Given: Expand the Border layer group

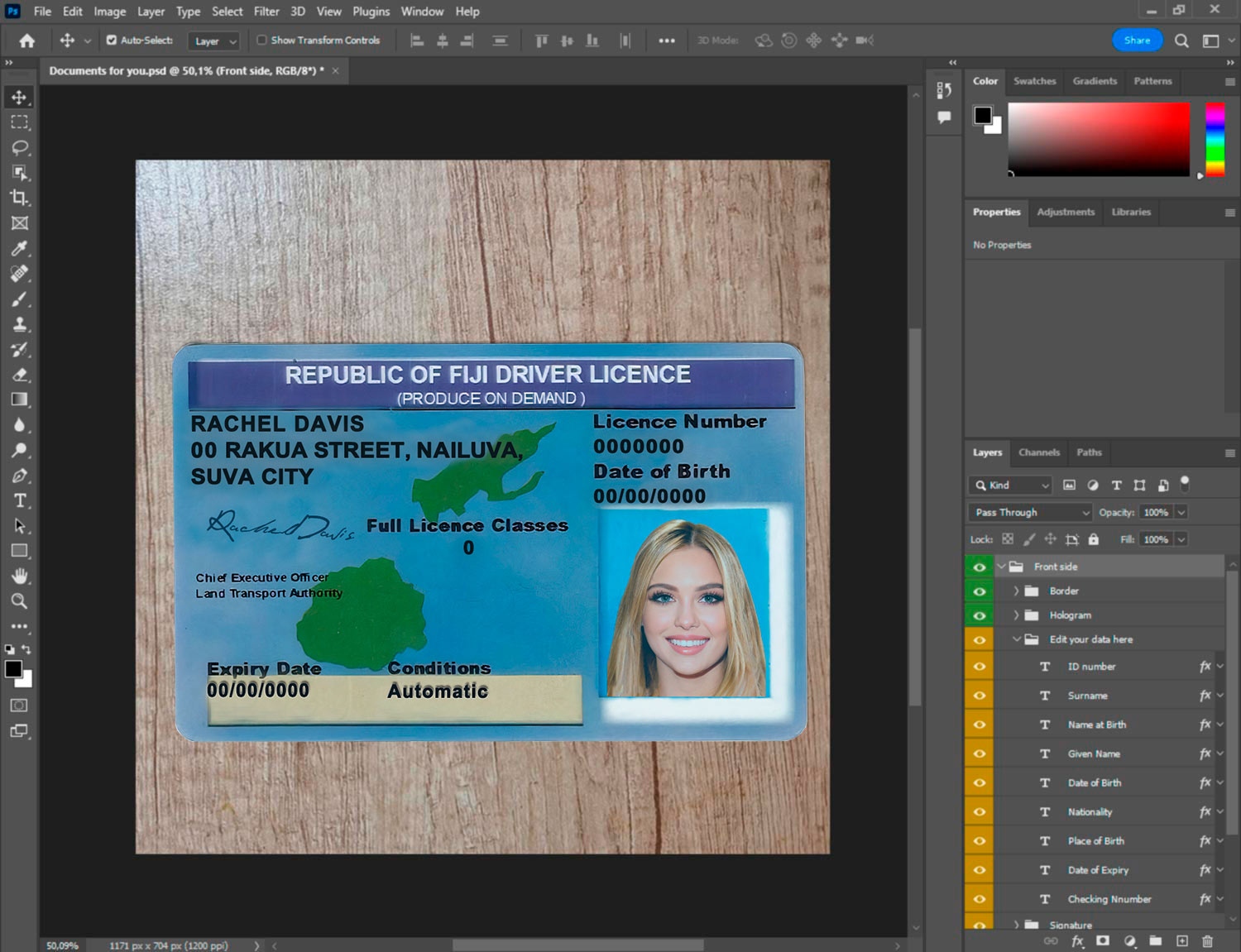Looking at the screenshot, I should click(1016, 591).
